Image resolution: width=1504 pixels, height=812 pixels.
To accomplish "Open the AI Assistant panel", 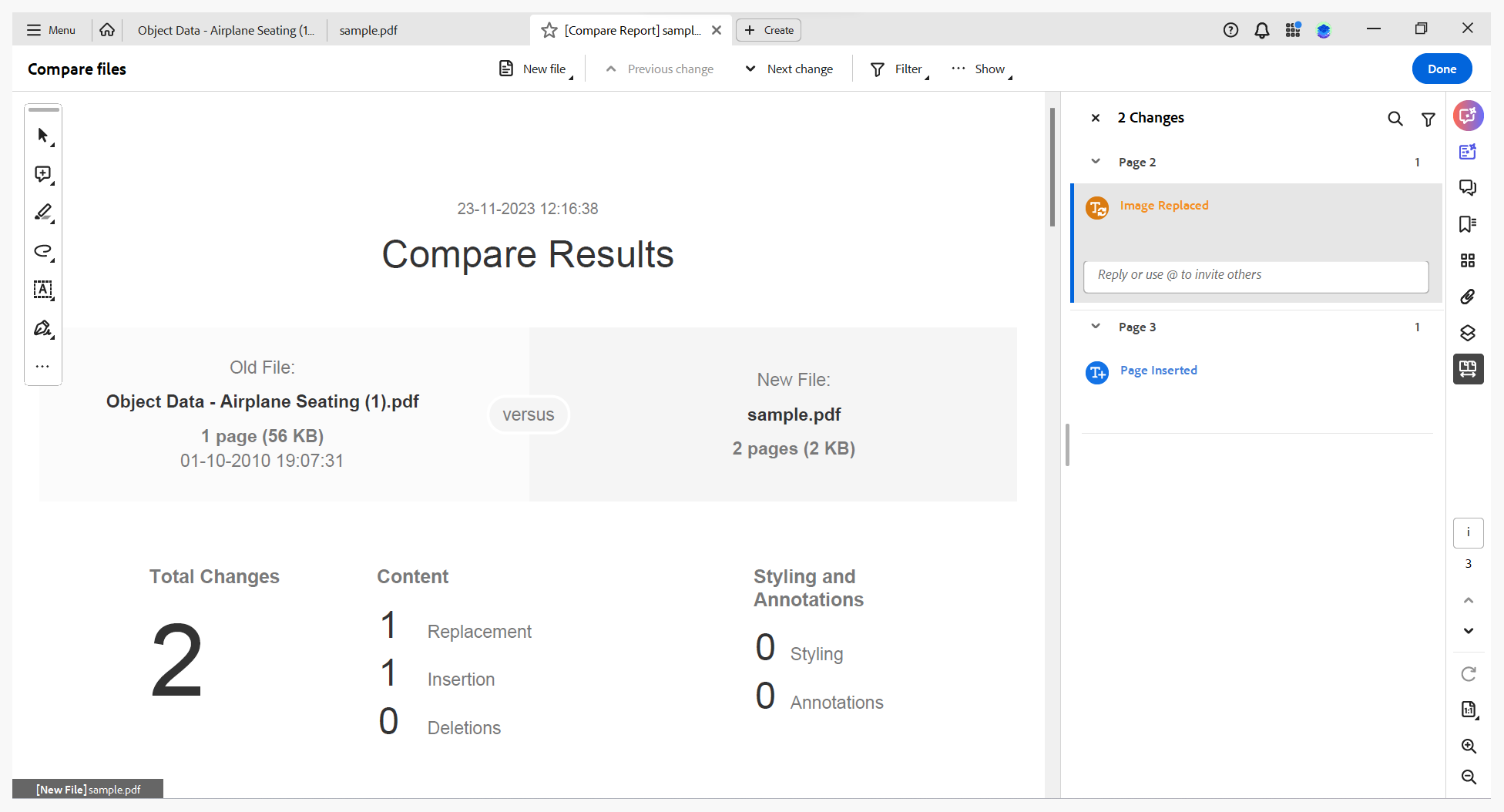I will click(x=1468, y=116).
